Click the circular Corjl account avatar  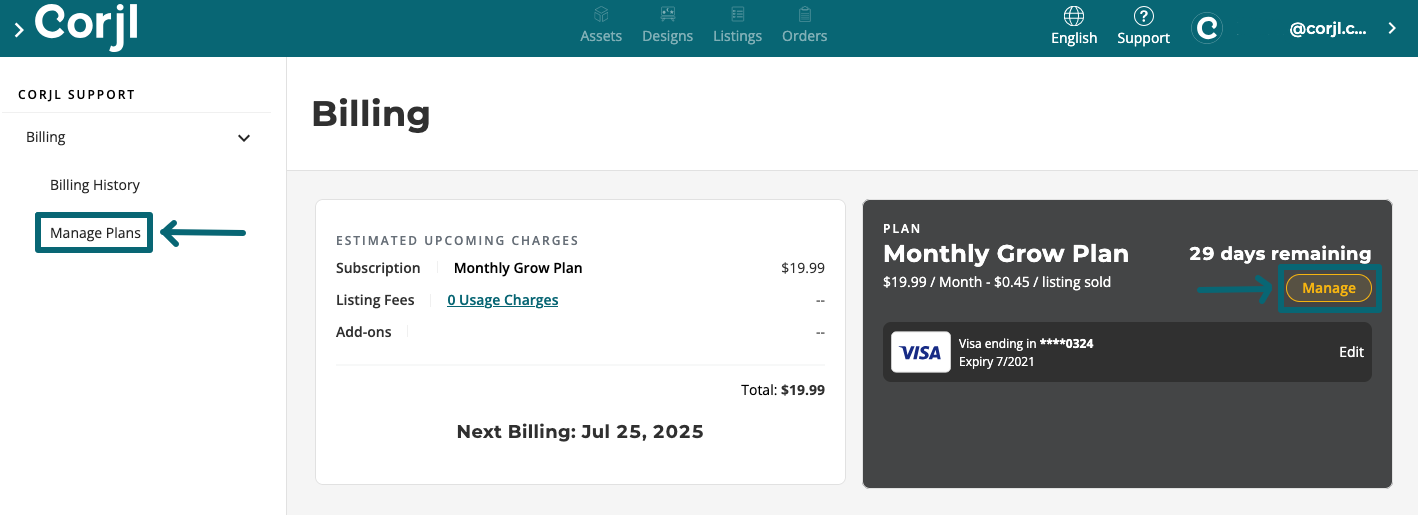coord(1208,28)
